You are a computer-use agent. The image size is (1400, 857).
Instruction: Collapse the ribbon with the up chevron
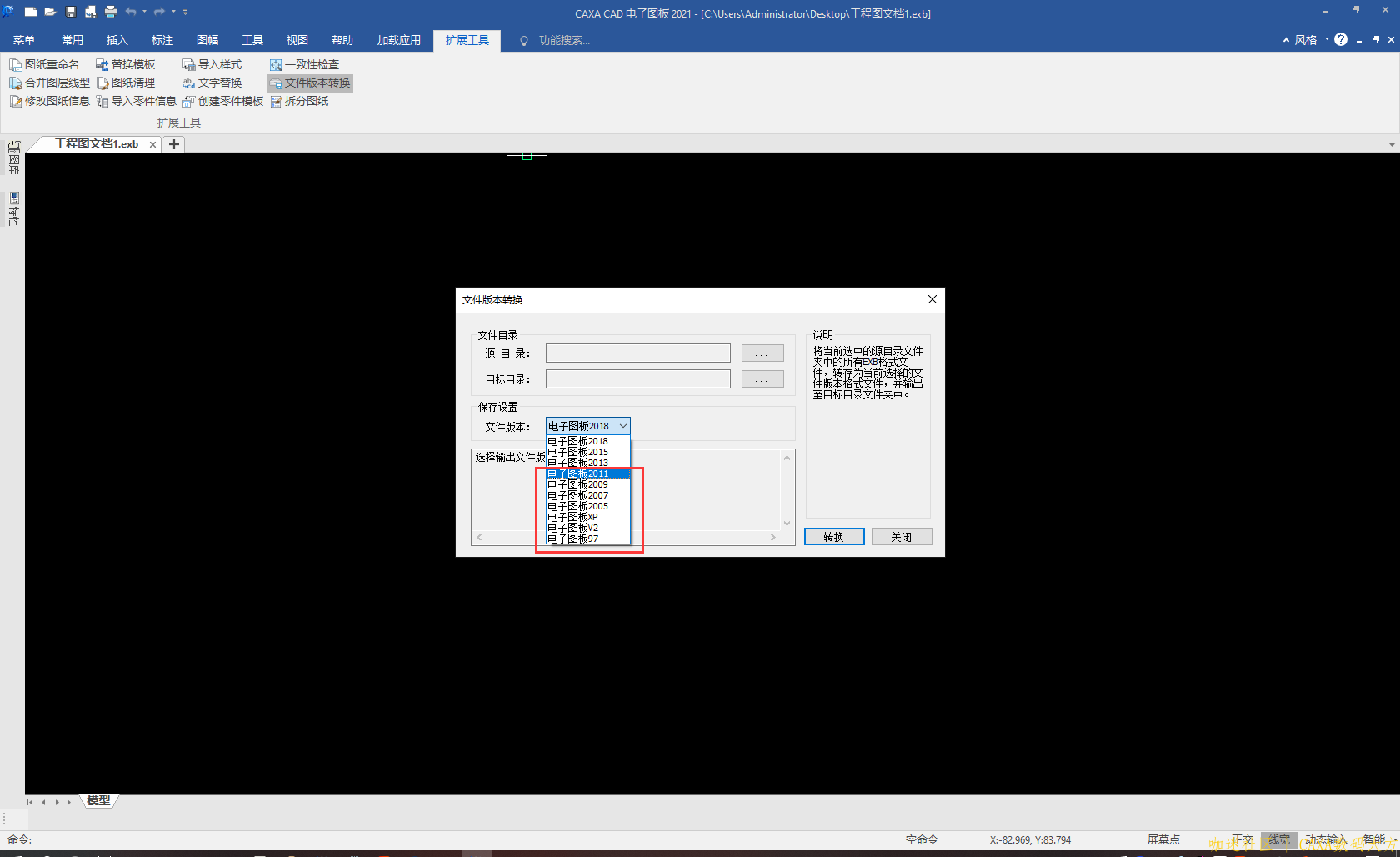pos(1286,40)
